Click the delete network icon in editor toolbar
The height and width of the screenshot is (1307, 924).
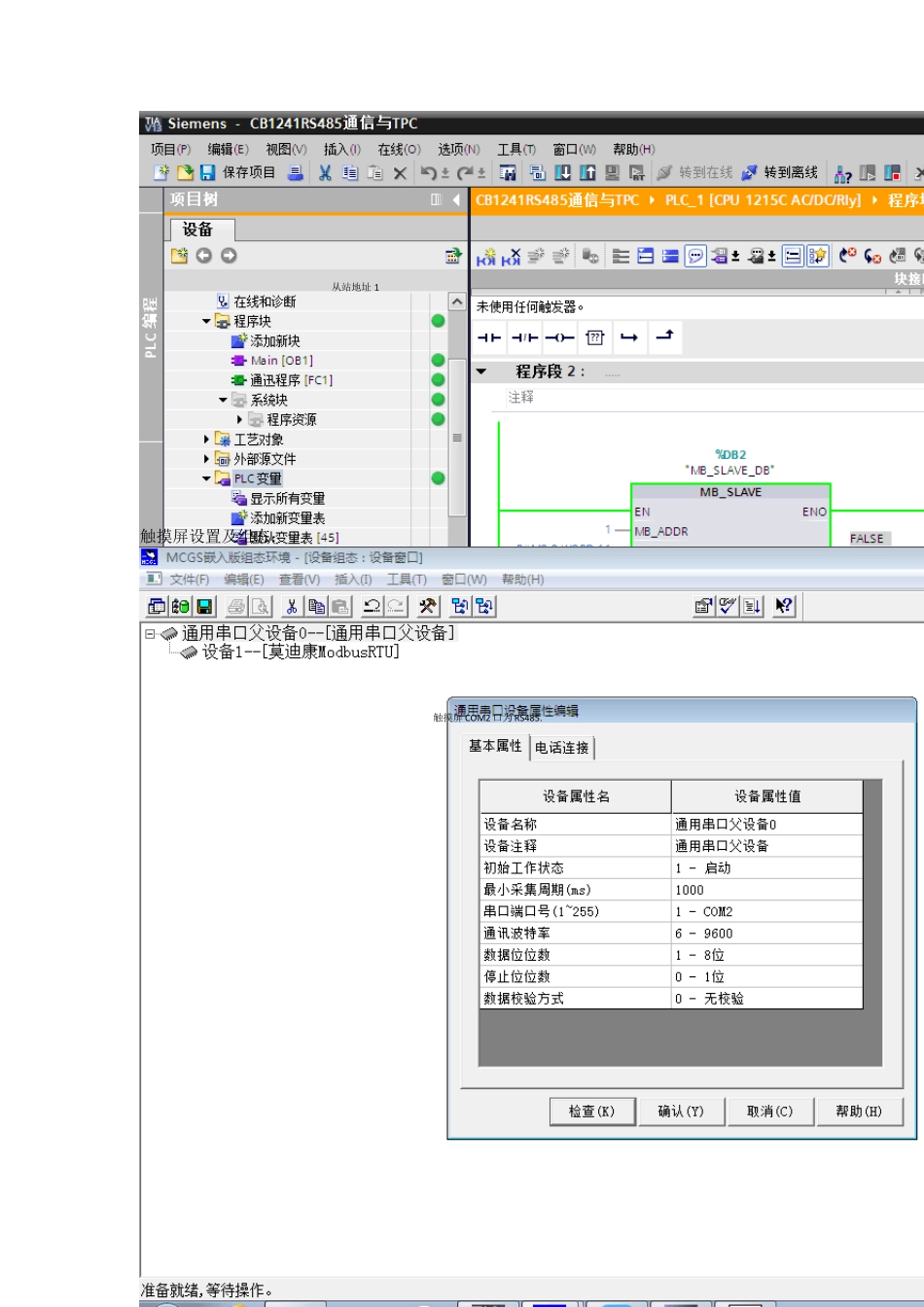(512, 256)
